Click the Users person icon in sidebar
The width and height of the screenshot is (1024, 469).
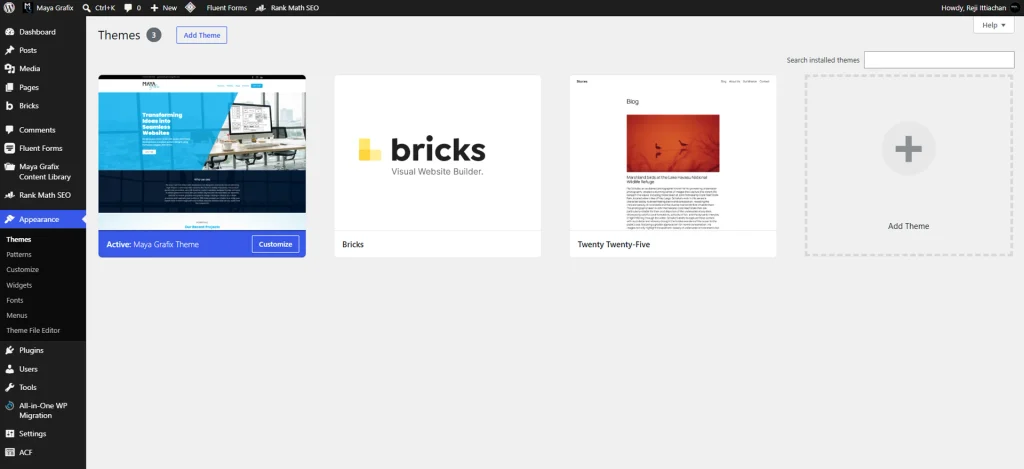pyautogui.click(x=10, y=369)
